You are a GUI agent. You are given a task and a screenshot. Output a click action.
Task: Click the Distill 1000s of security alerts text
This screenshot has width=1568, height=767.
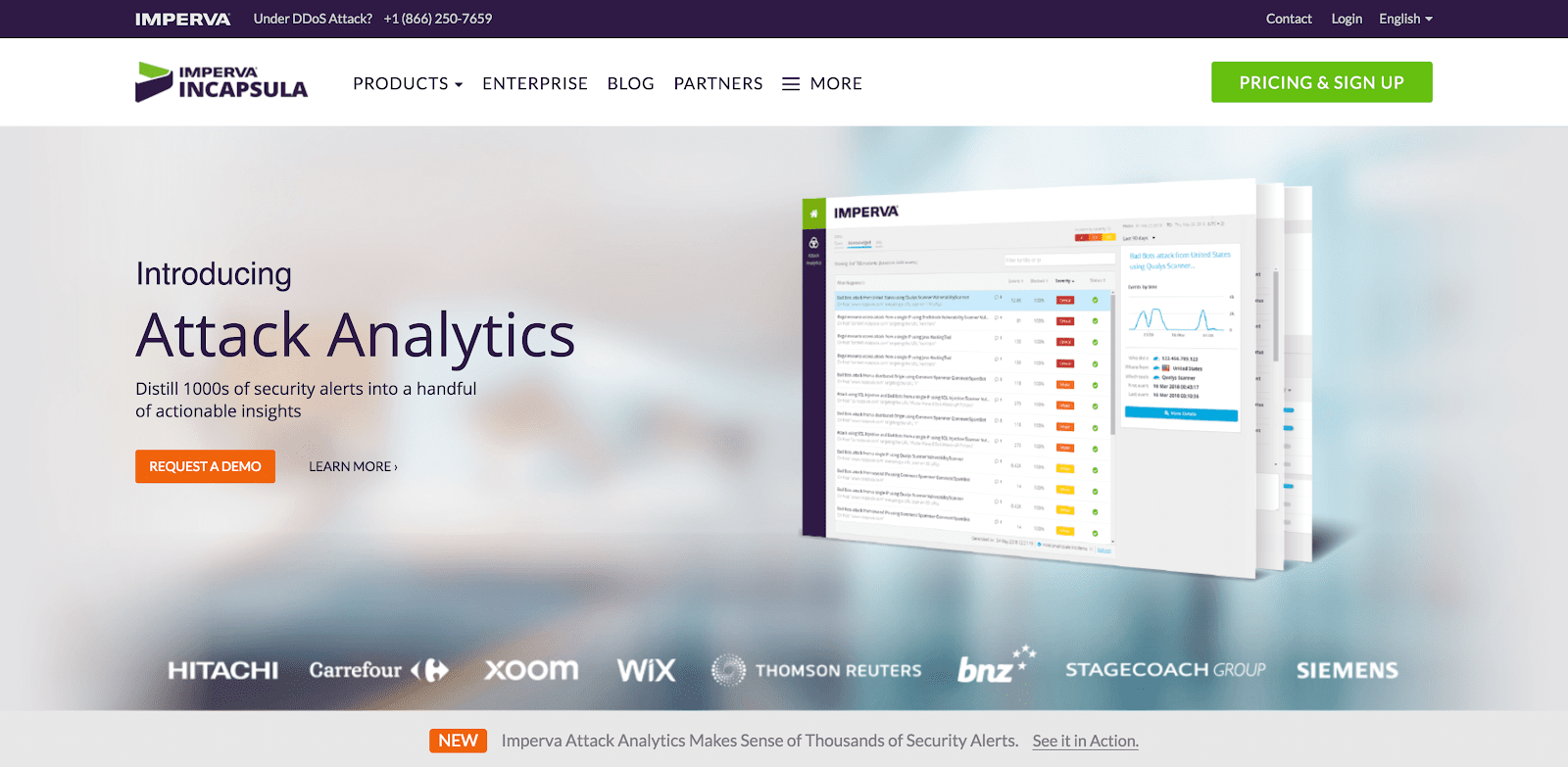point(306,400)
